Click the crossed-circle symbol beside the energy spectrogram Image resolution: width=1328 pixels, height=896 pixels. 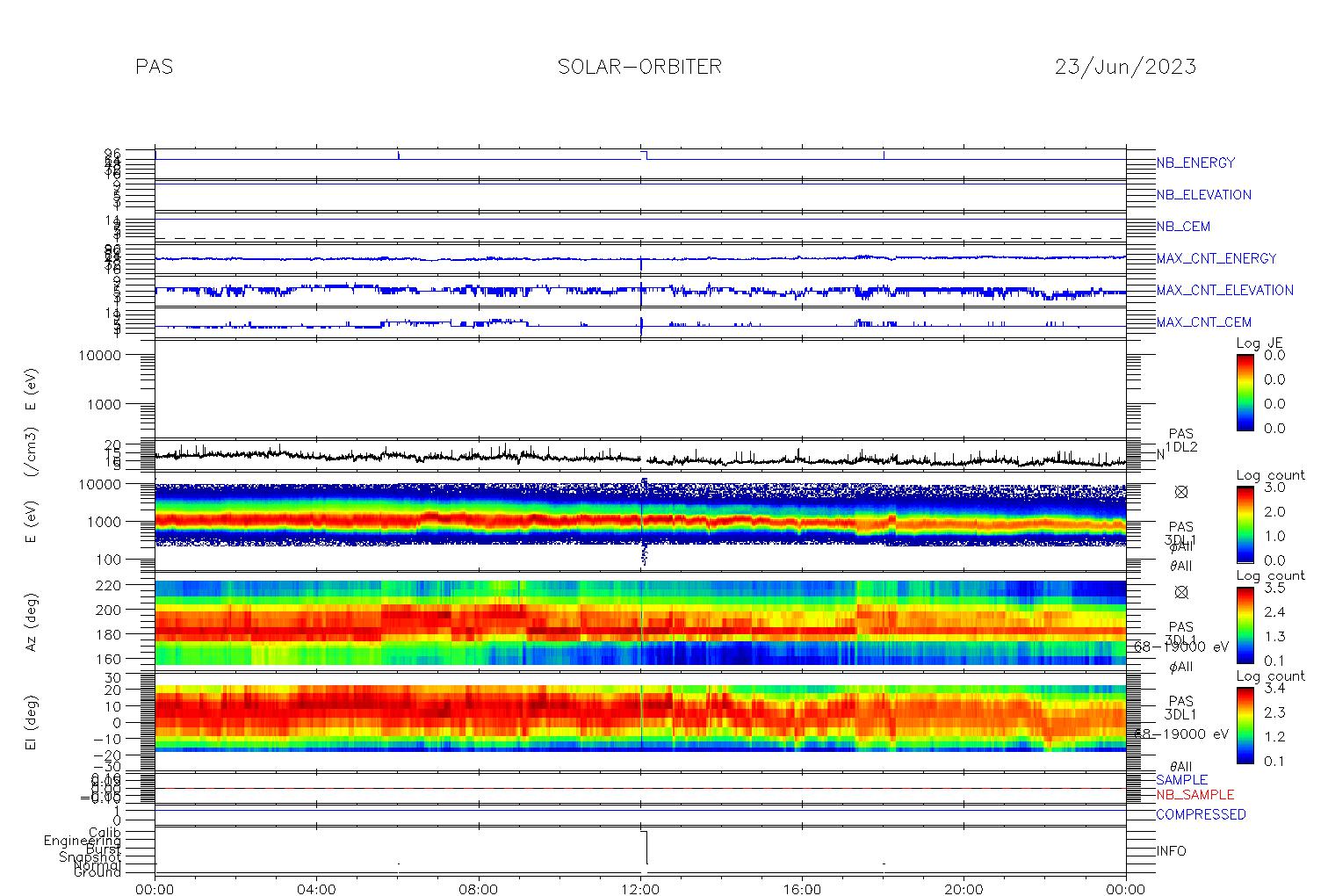coord(1180,492)
